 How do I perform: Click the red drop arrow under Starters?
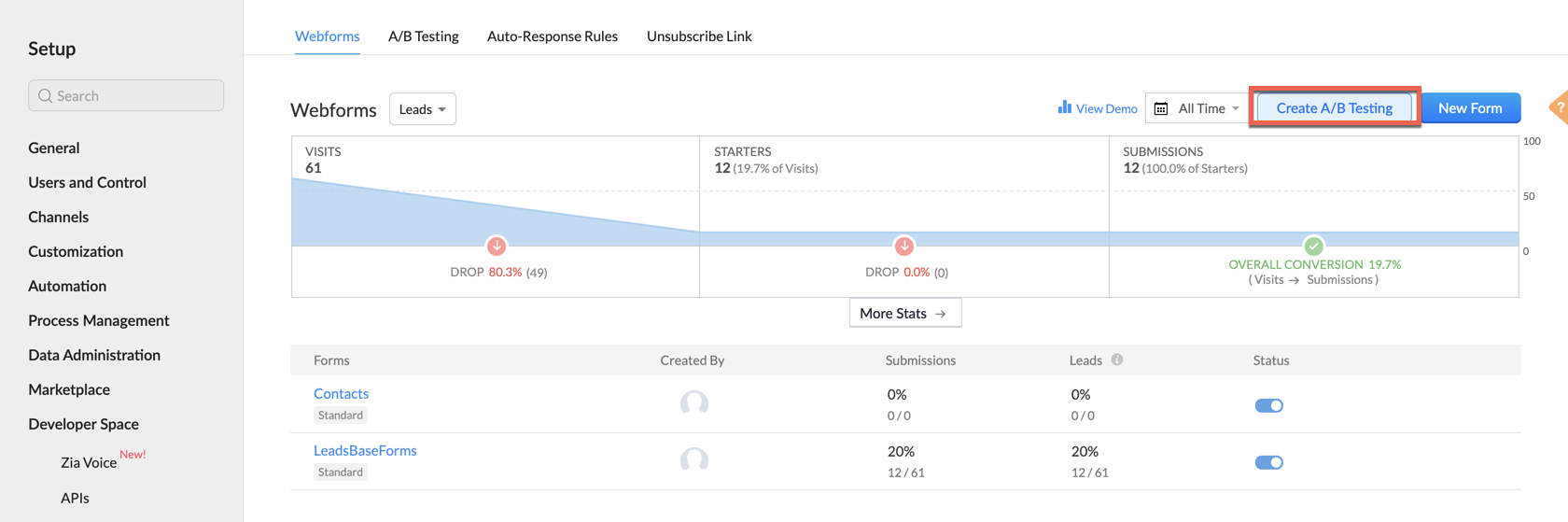click(x=903, y=246)
